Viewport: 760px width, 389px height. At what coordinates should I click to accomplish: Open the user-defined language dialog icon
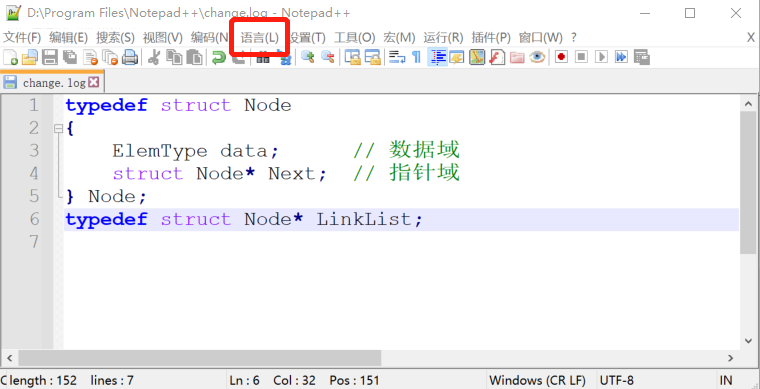pyautogui.click(x=457, y=57)
